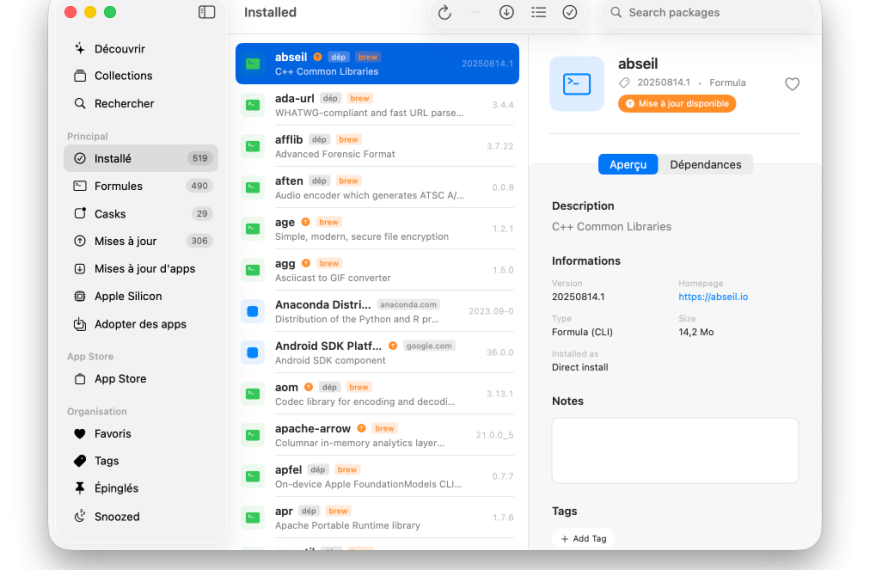Switch to the Dépendances tab
The image size is (870, 570).
tap(705, 164)
